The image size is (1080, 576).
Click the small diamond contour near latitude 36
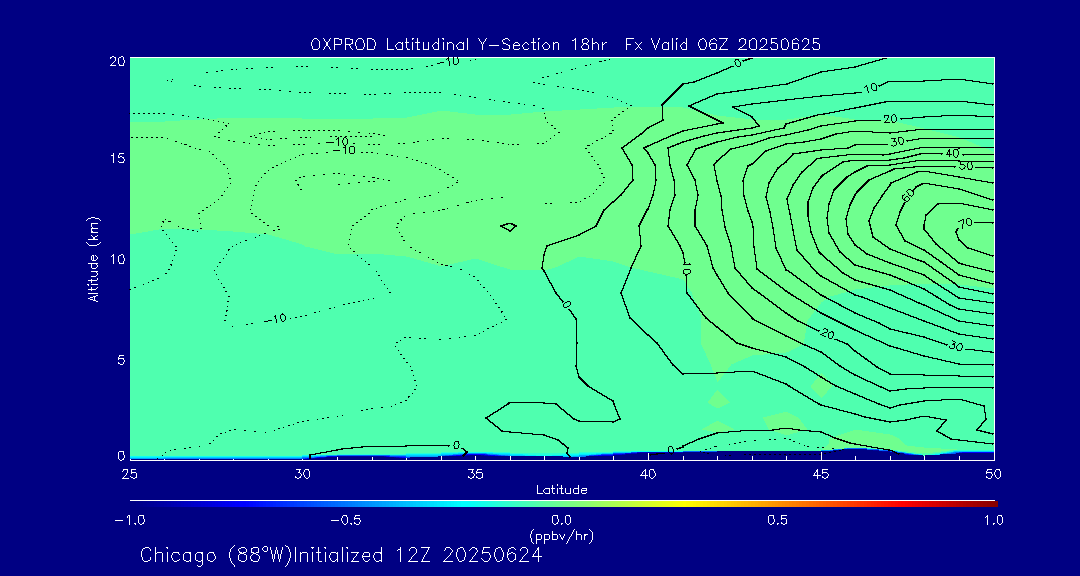click(x=509, y=227)
